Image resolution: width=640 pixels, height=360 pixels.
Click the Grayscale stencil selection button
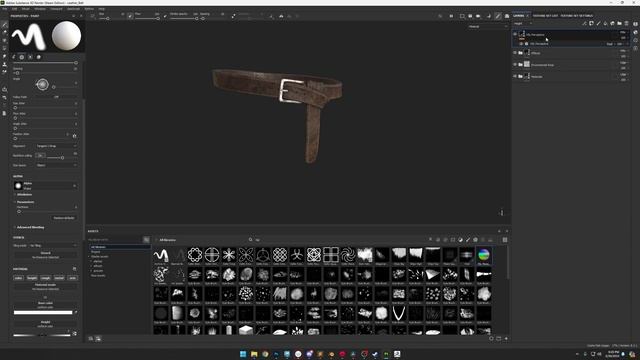(x=45, y=255)
